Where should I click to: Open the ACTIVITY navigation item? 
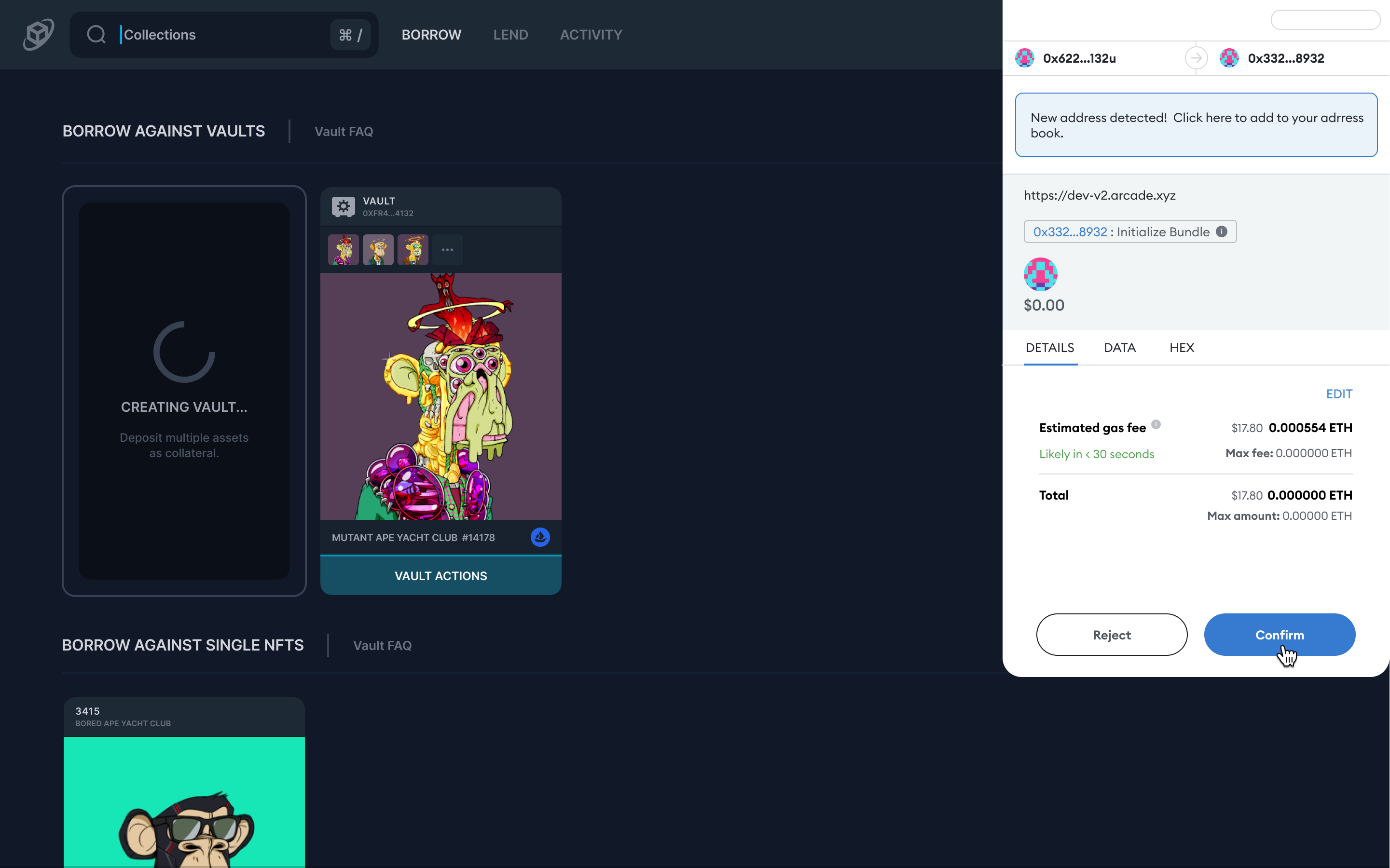click(x=591, y=34)
